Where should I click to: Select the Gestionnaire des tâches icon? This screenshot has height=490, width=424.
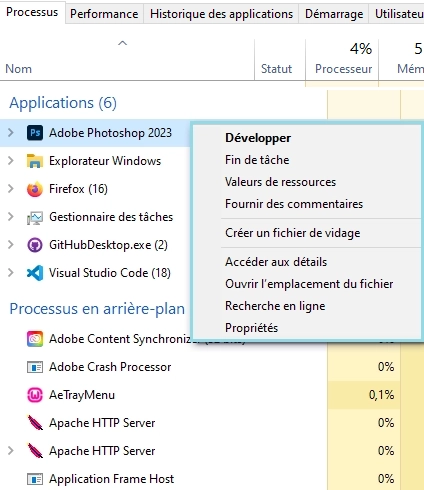(35, 217)
